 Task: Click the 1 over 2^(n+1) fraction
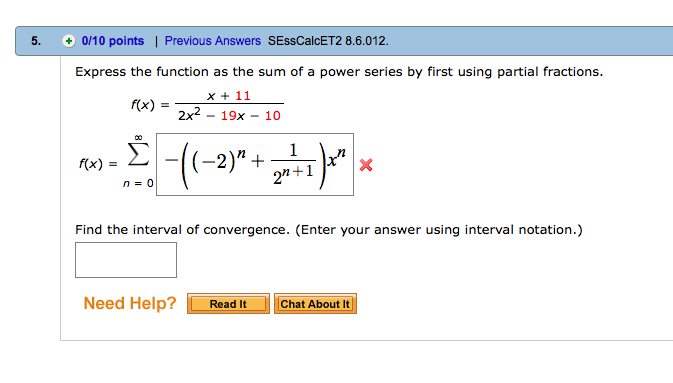[x=294, y=165]
